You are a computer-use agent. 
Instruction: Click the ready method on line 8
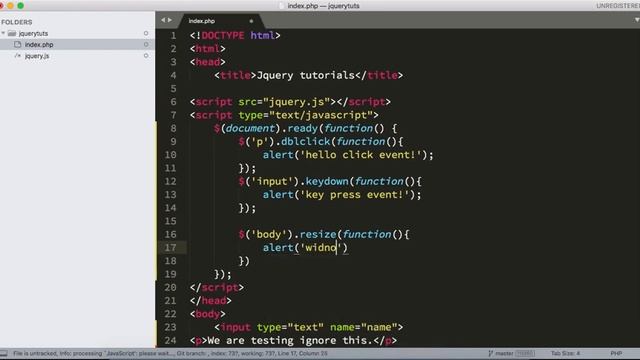pyautogui.click(x=302, y=128)
